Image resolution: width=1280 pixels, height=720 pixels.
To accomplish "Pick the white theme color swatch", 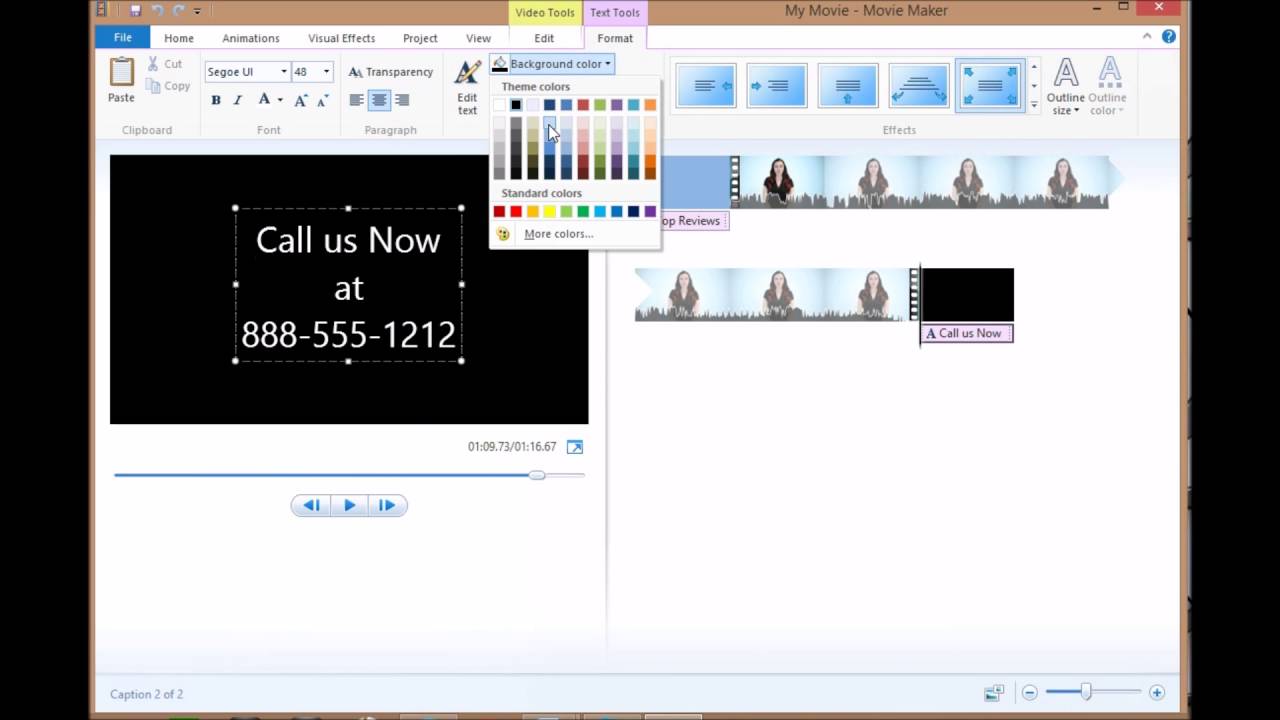I will pyautogui.click(x=499, y=105).
